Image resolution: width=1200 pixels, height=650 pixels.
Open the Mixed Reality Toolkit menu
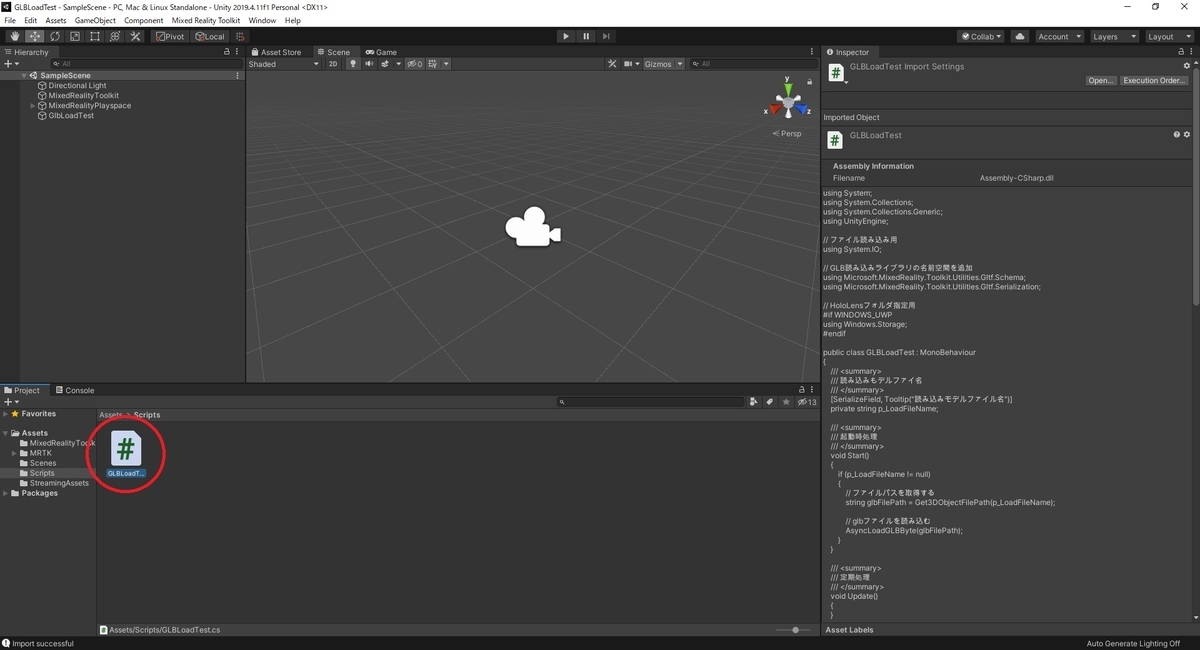(206, 20)
